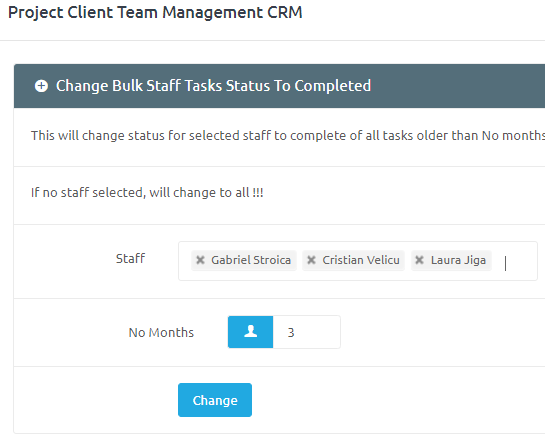Click the Change button
This screenshot has height=441, width=545.
pyautogui.click(x=215, y=400)
